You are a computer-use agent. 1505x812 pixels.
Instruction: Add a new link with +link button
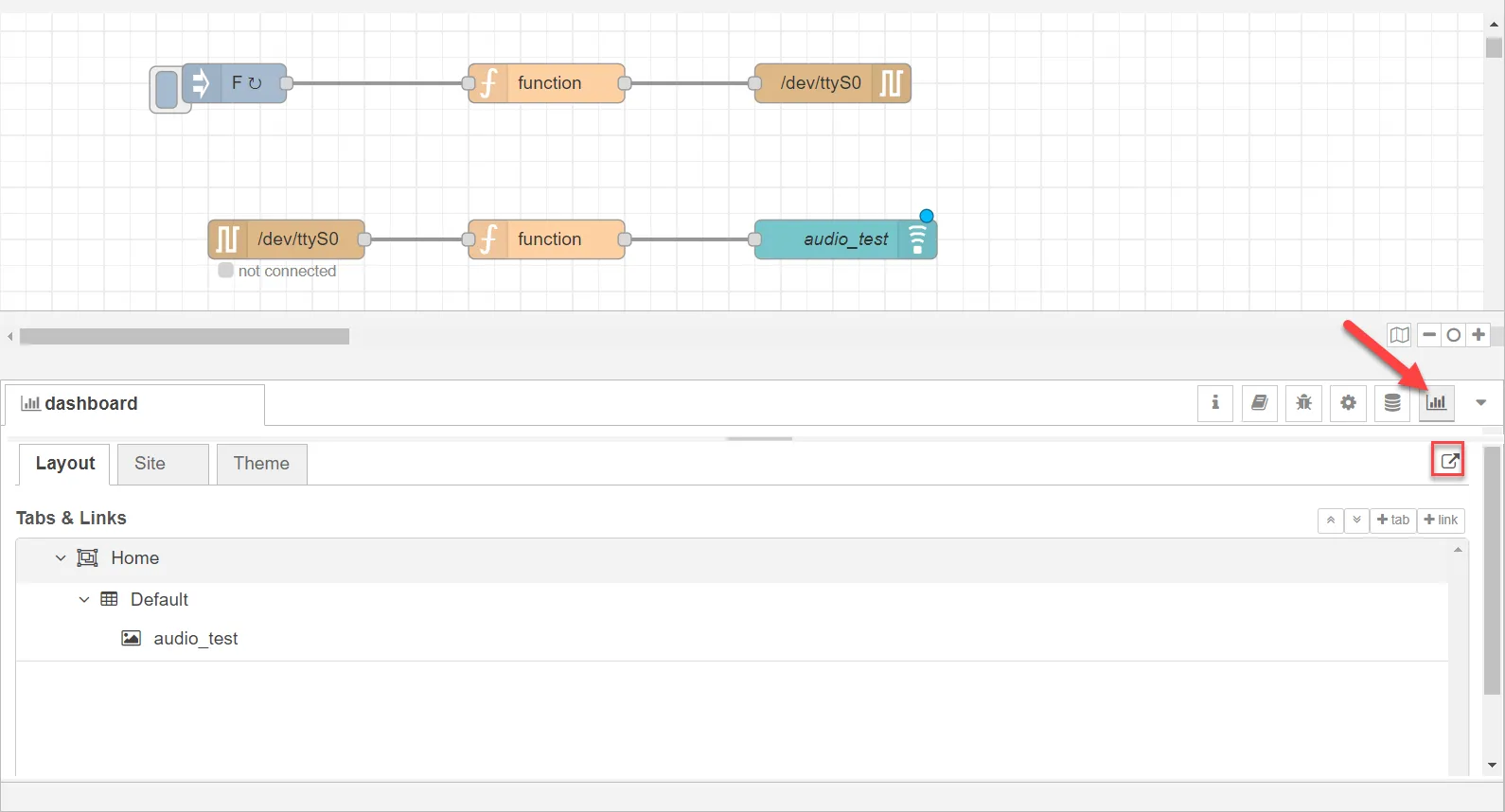coord(1441,520)
